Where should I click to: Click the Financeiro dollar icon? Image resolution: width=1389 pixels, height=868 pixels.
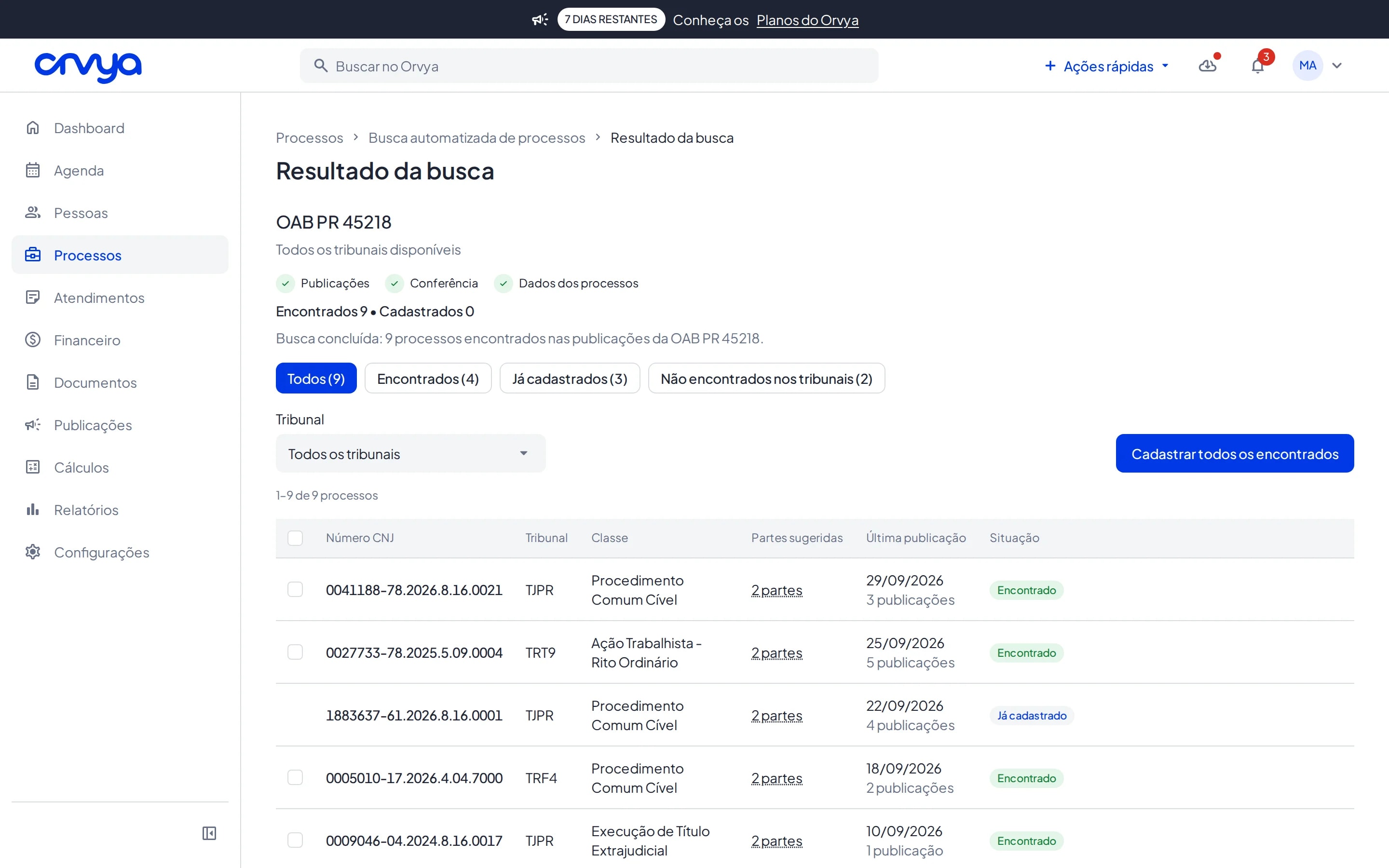(33, 340)
